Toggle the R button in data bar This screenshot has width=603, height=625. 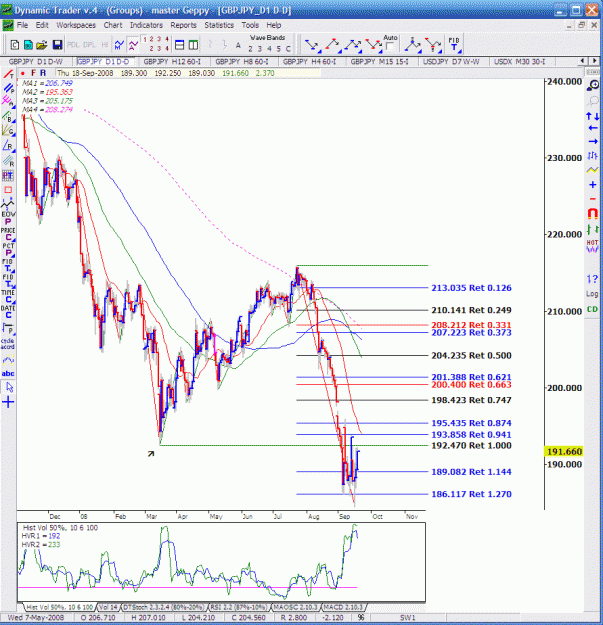click(x=43, y=73)
